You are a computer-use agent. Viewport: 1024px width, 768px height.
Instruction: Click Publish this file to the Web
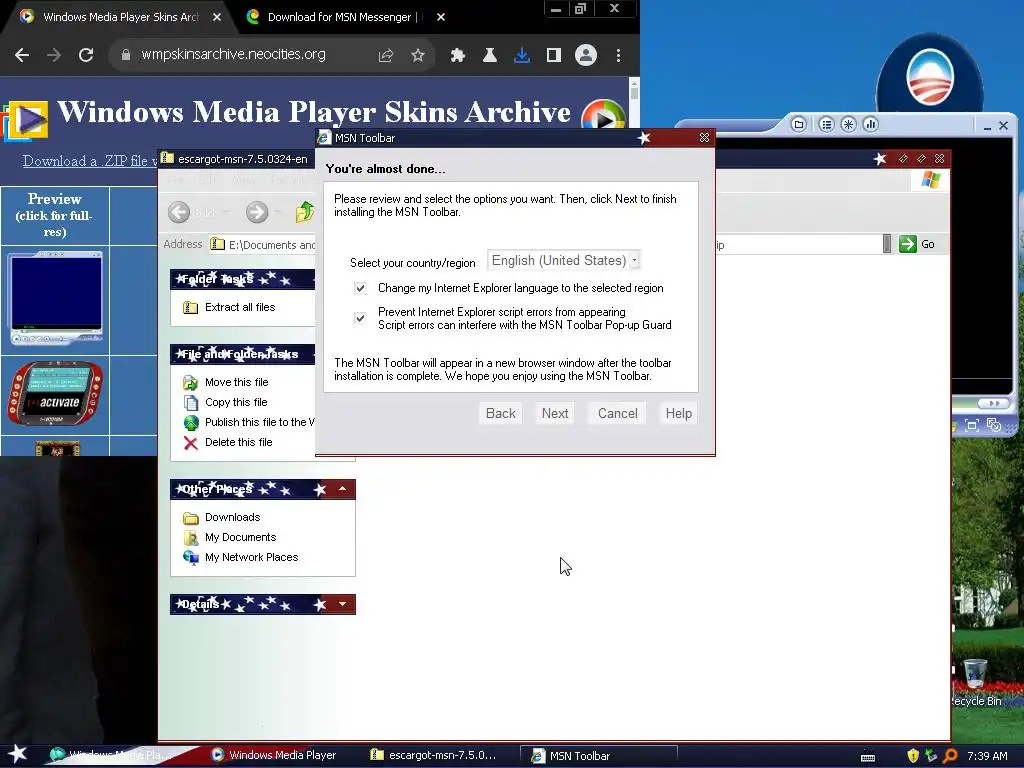pos(259,423)
